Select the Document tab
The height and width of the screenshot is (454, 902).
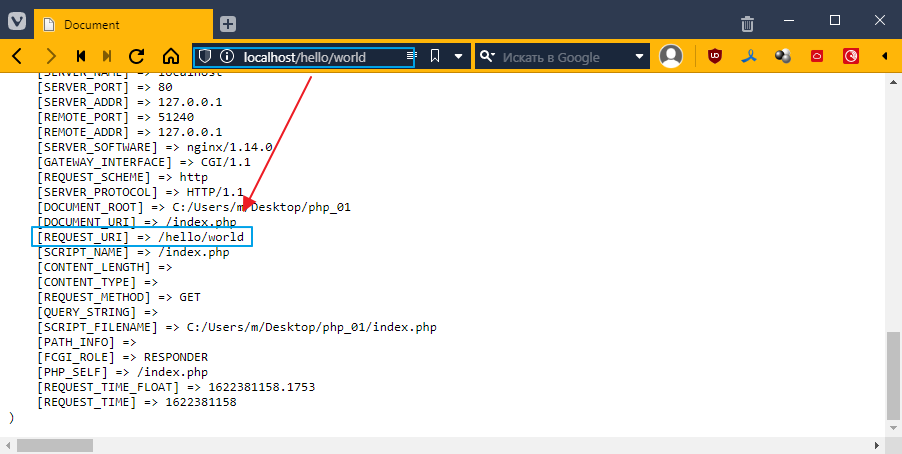tap(120, 24)
